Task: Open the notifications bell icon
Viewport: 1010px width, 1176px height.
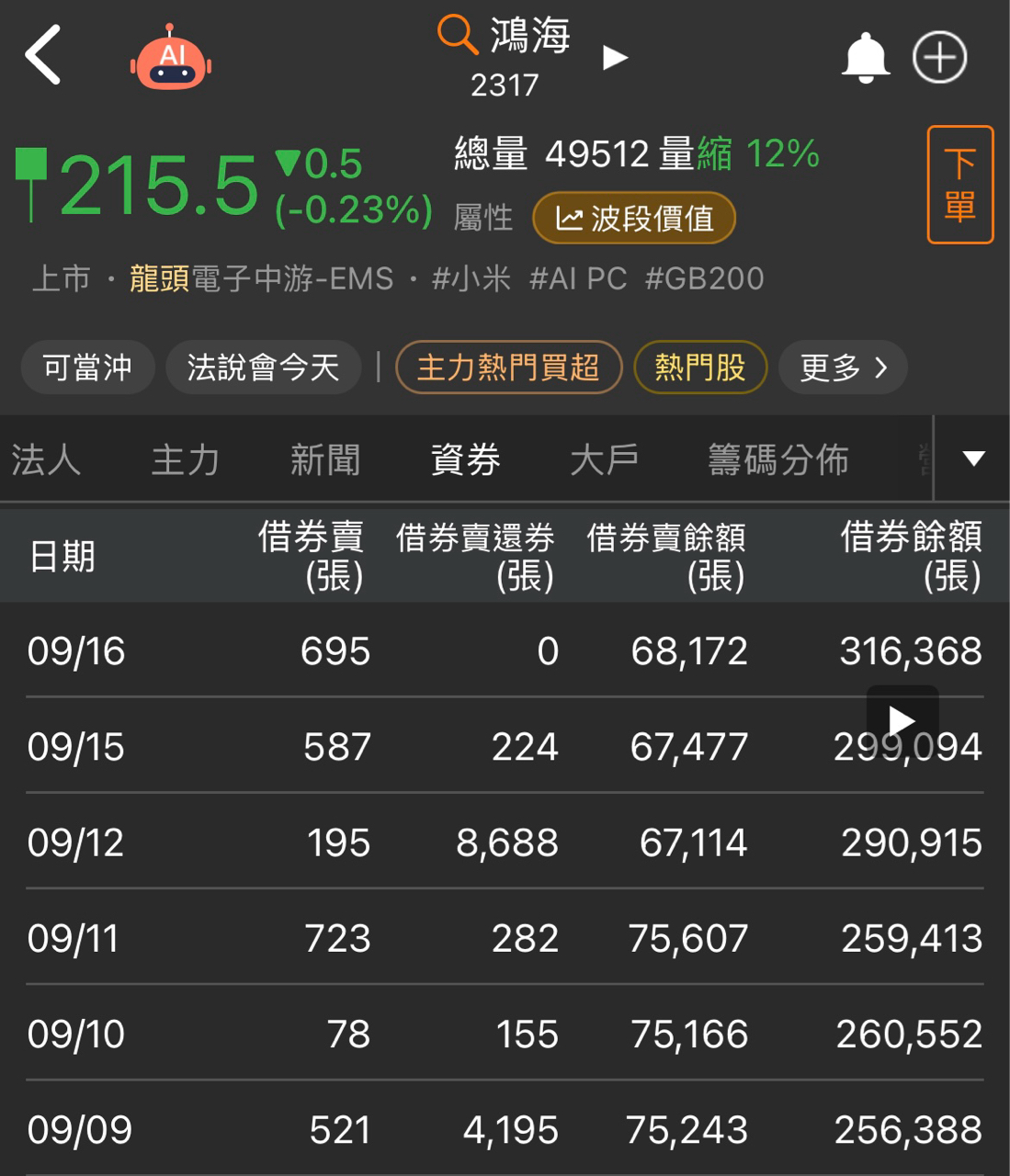Action: (x=865, y=56)
